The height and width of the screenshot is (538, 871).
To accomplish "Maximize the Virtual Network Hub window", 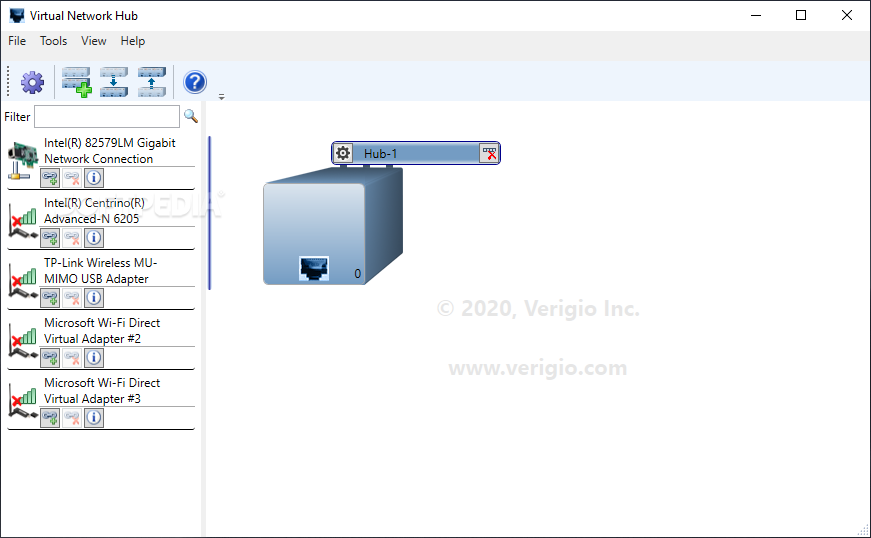I will (801, 16).
